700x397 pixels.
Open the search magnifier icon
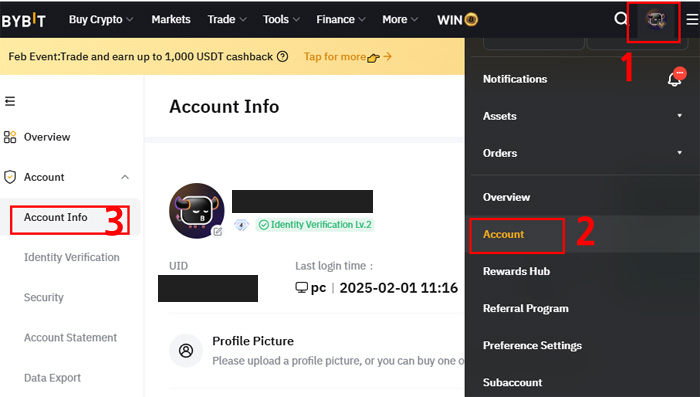click(x=621, y=19)
